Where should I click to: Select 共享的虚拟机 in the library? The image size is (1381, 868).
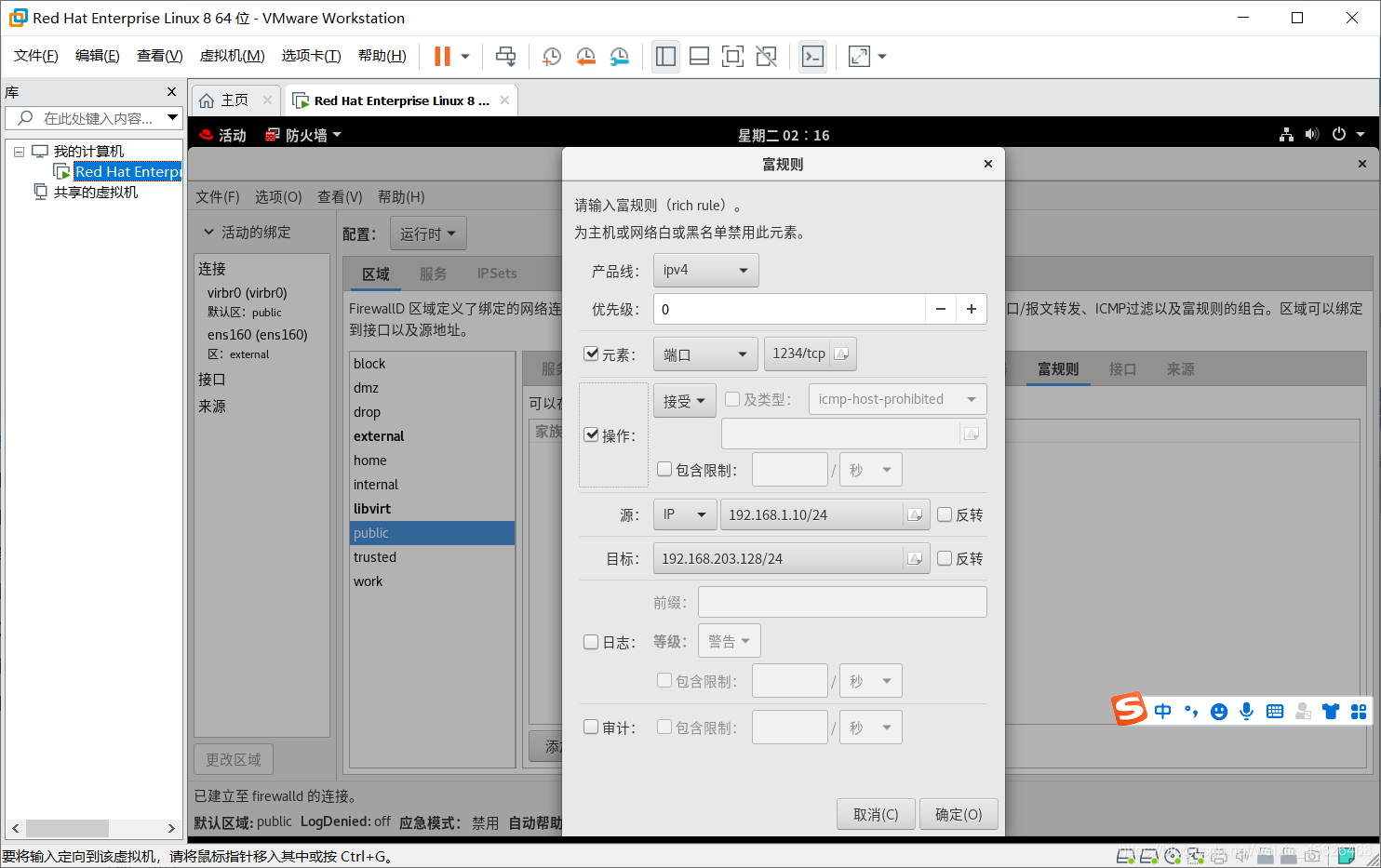point(95,192)
